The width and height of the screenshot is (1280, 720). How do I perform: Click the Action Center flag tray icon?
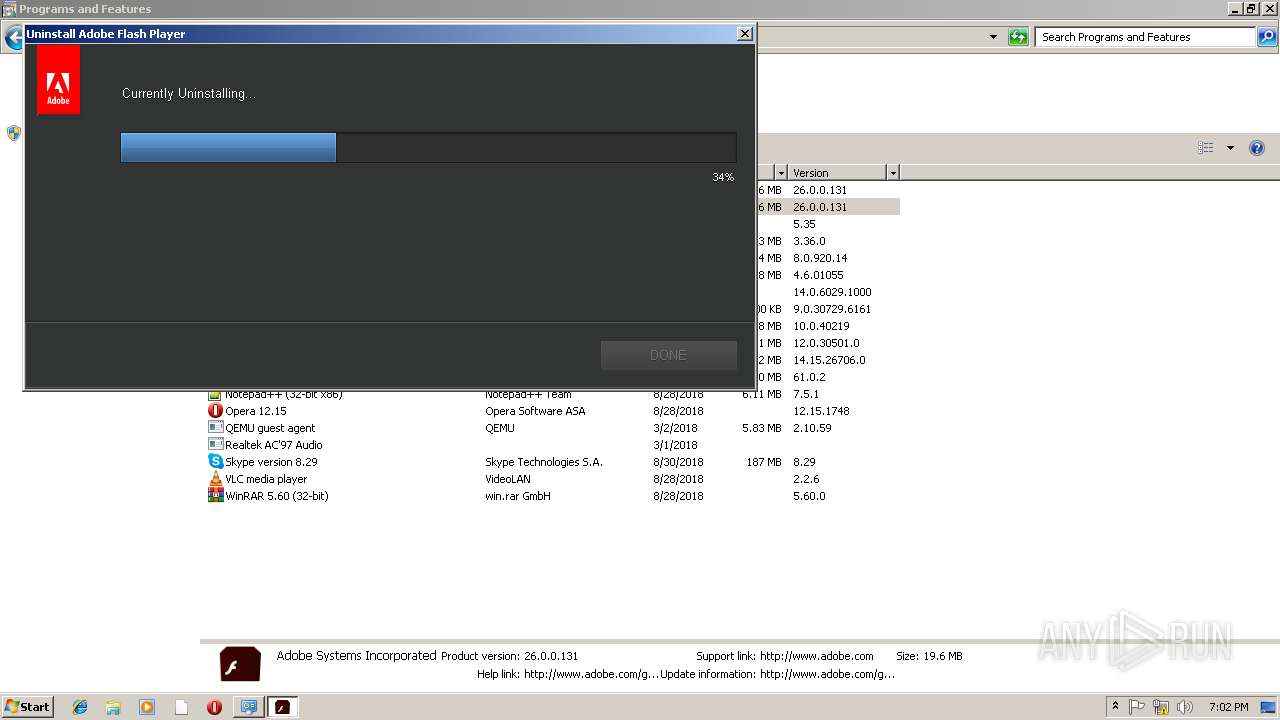click(1137, 707)
